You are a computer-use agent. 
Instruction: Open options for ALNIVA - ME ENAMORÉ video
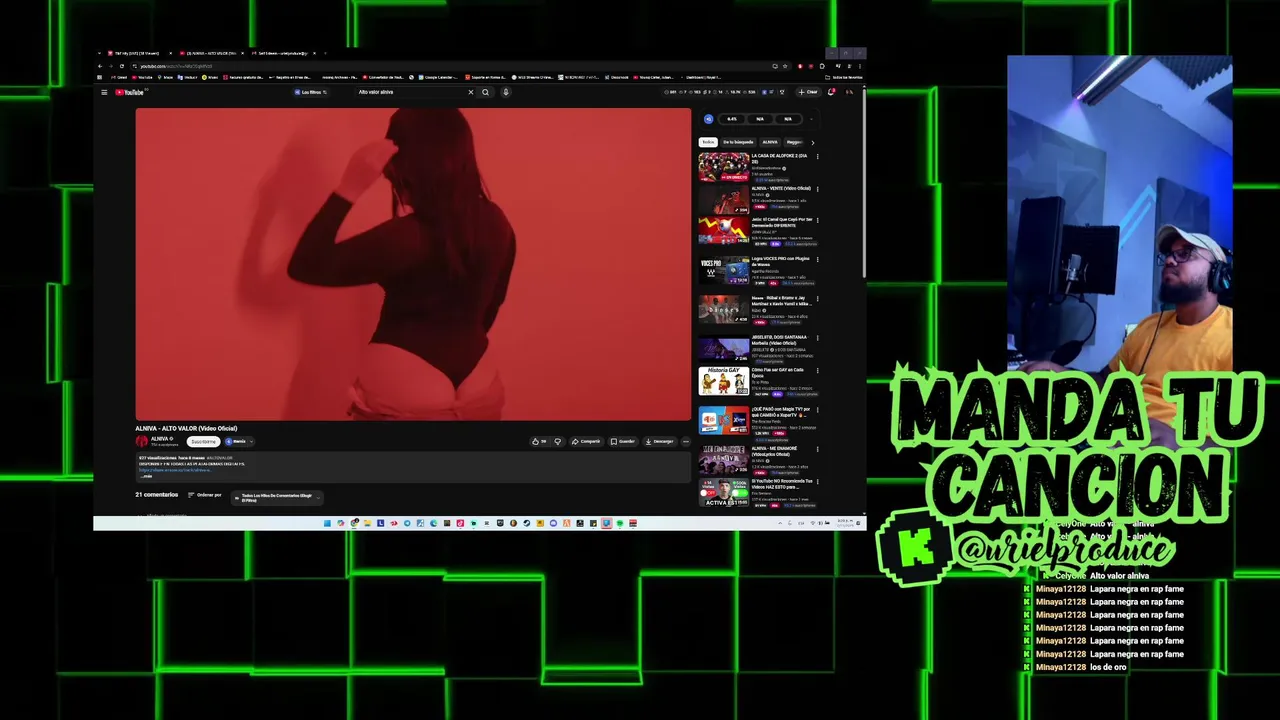817,449
